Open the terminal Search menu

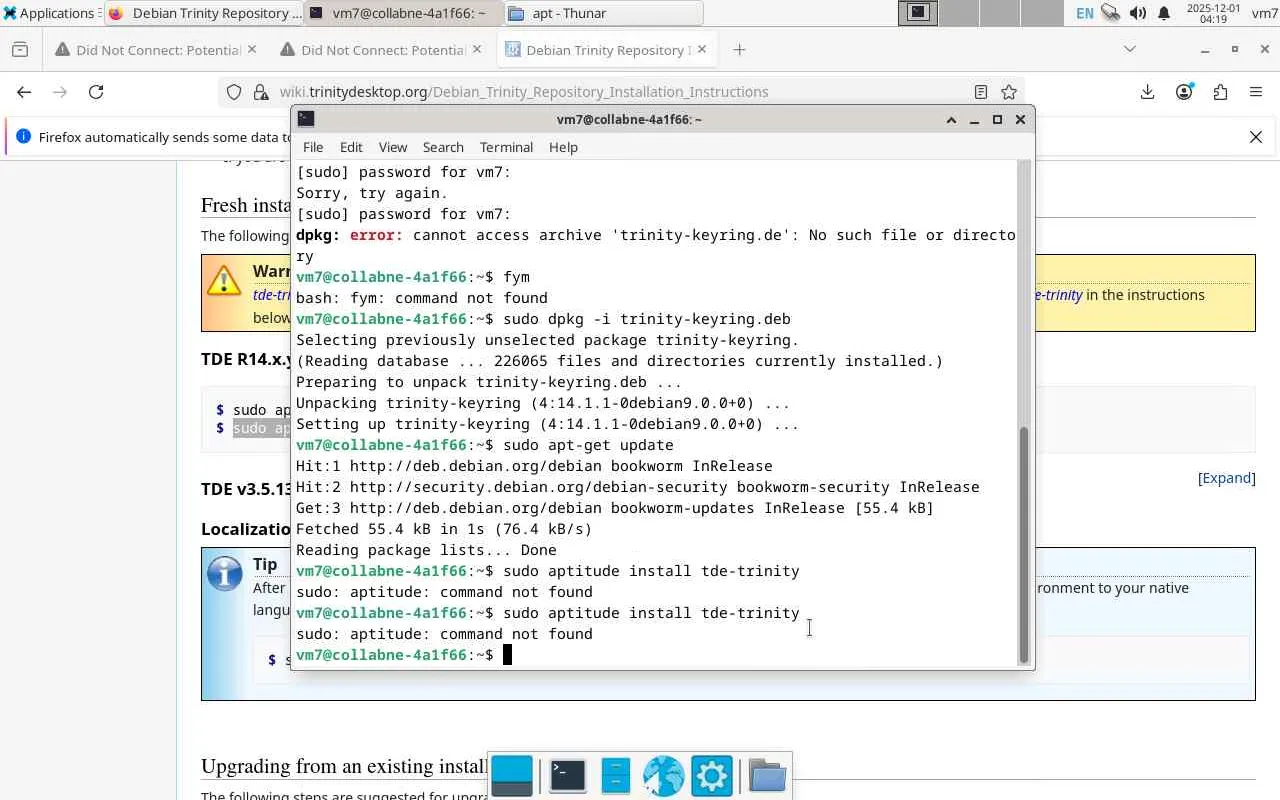(443, 147)
